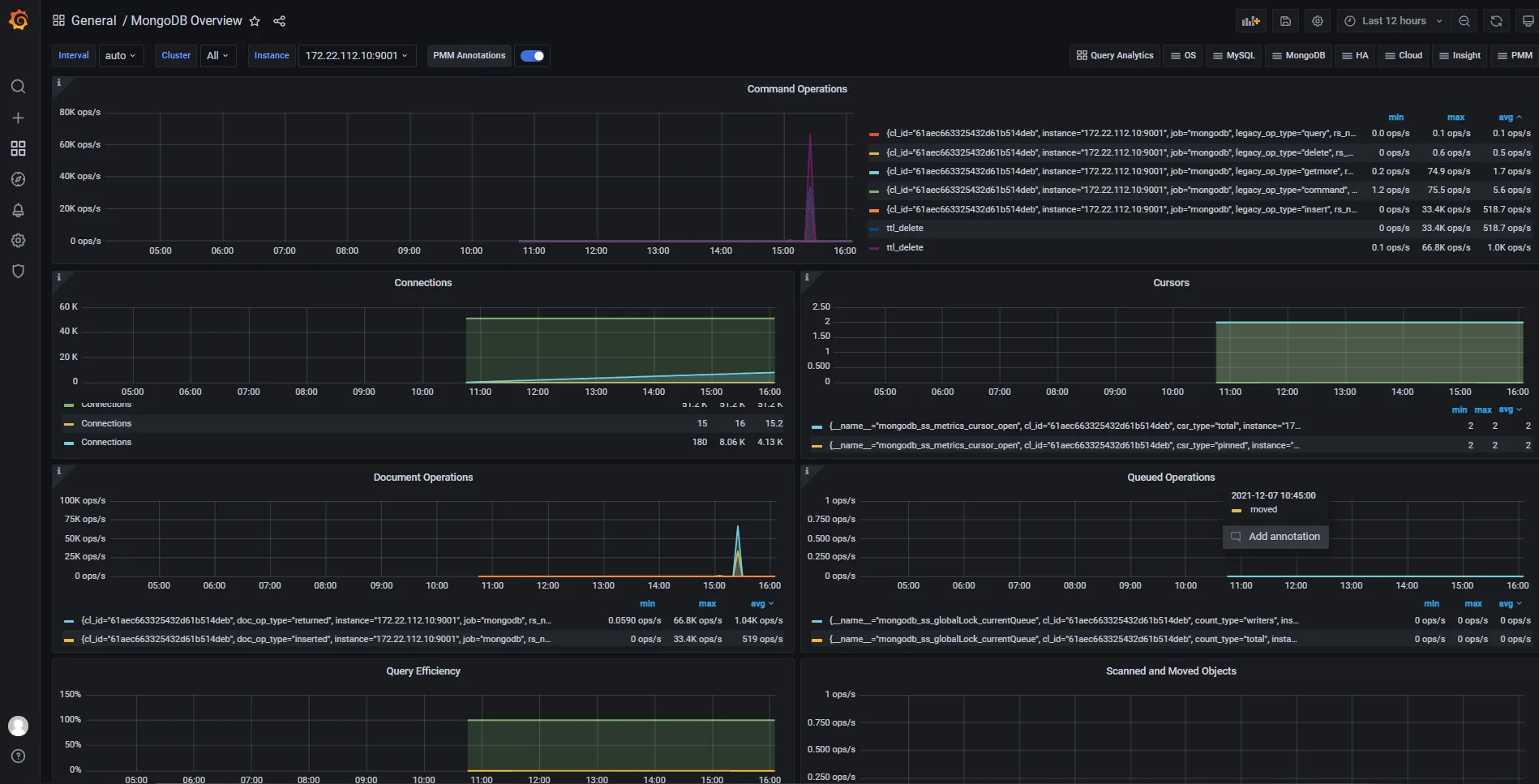This screenshot has width=1539, height=784.
Task: Open the Query Analytics link
Action: (1115, 56)
